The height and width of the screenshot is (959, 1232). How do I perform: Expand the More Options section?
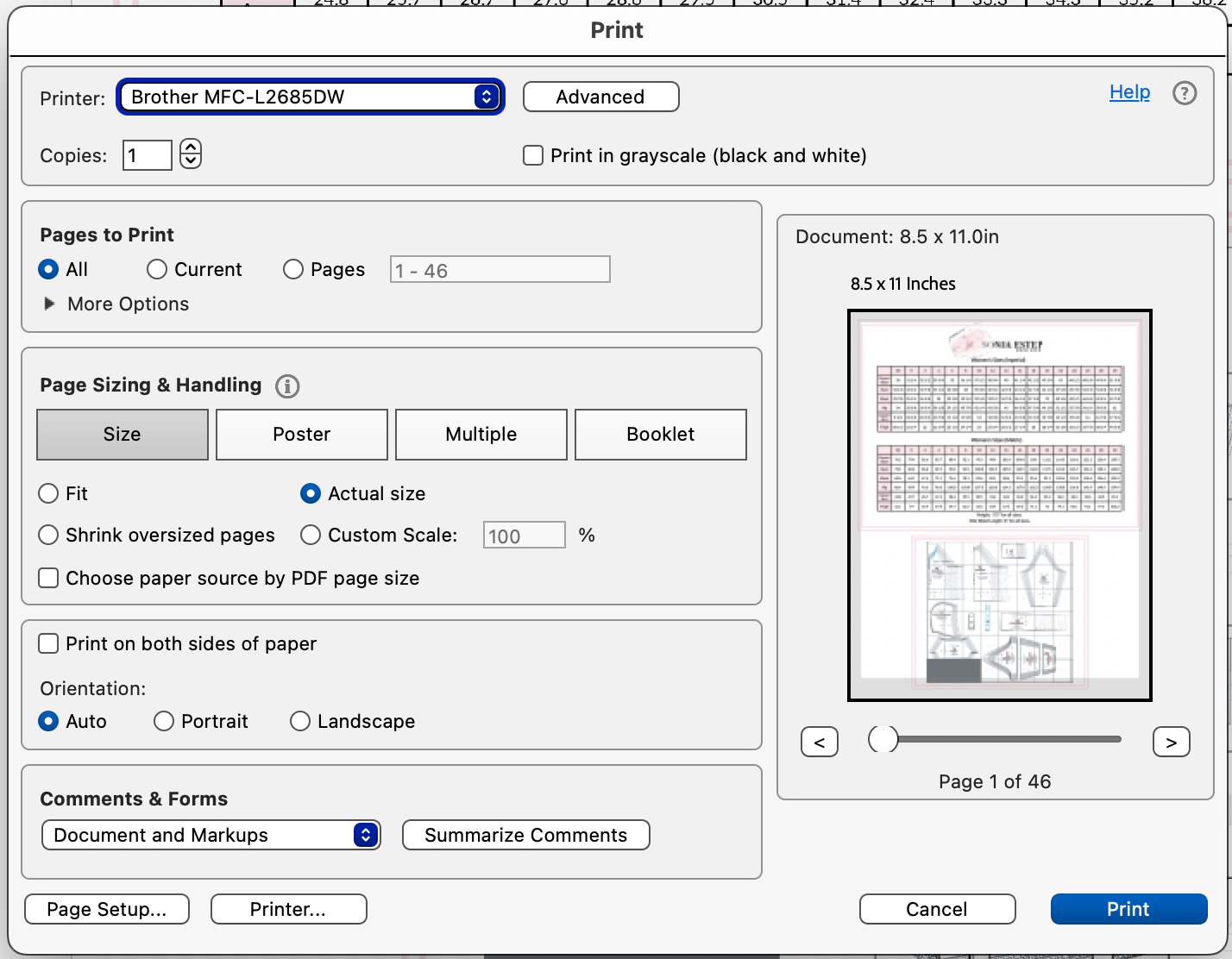[x=50, y=304]
